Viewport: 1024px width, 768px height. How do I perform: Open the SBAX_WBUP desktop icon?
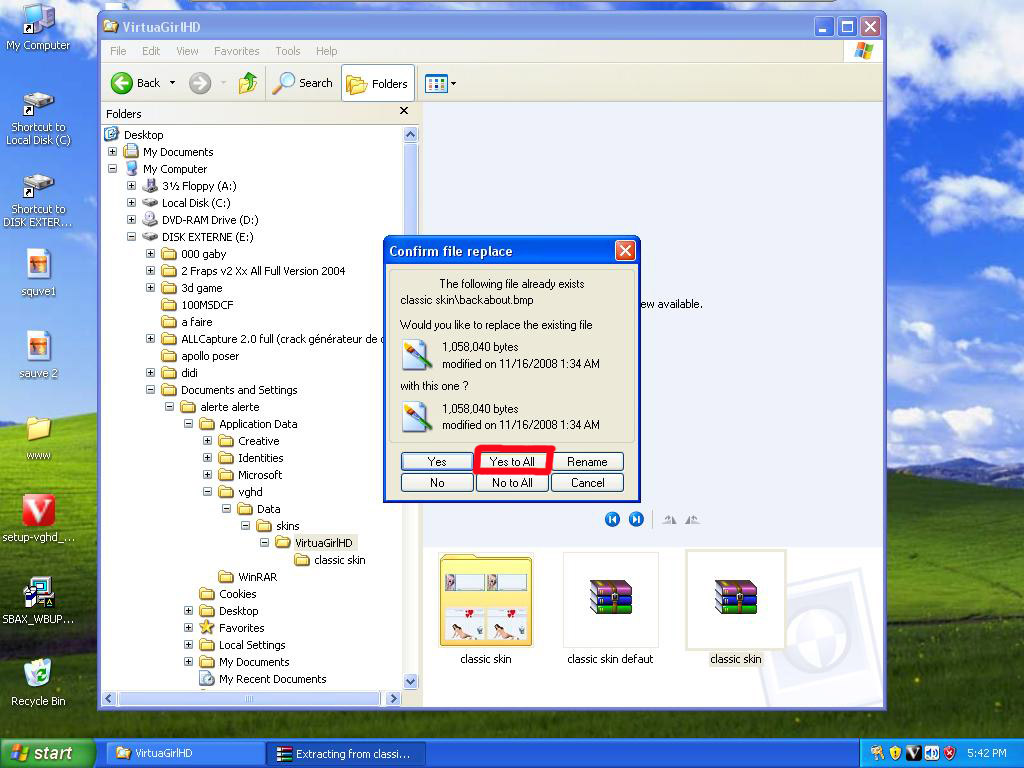pos(38,600)
